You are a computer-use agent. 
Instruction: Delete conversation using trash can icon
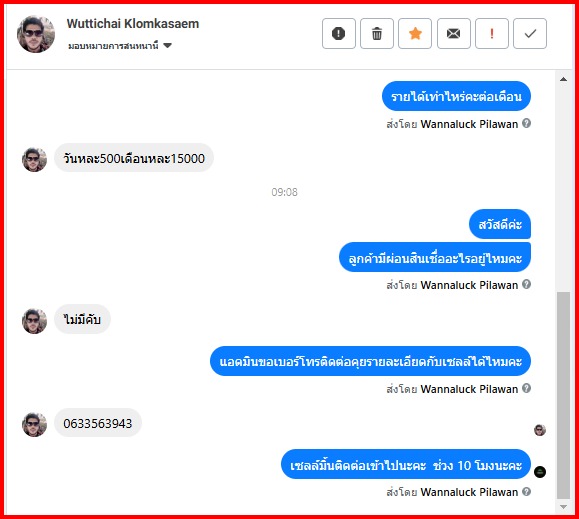pyautogui.click(x=377, y=34)
